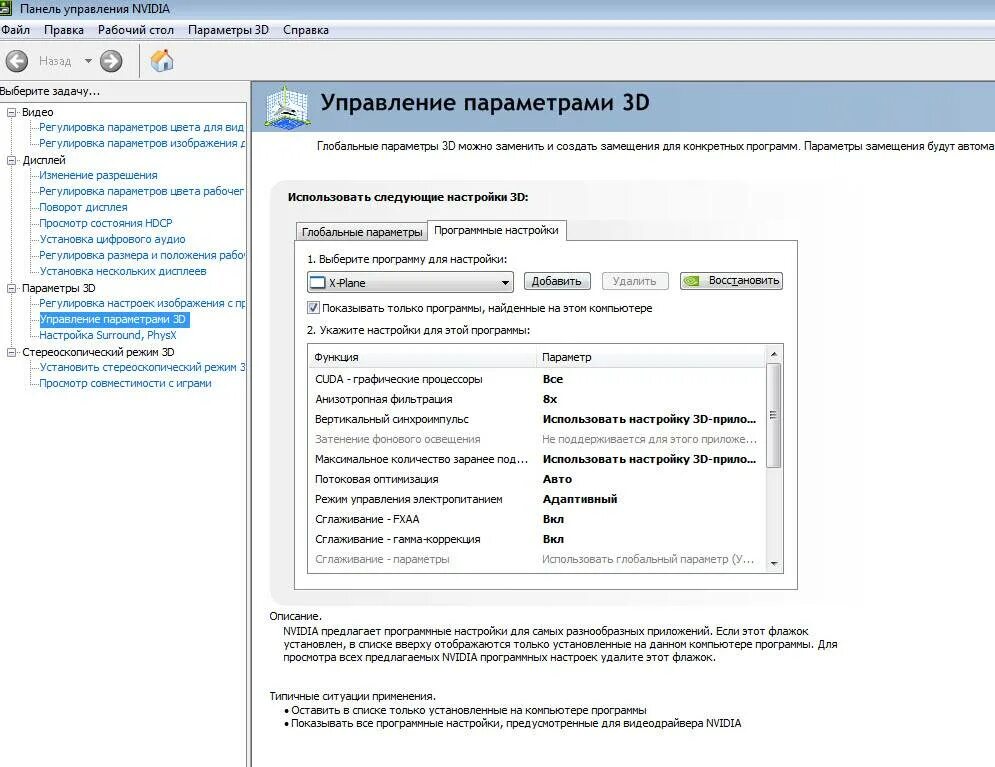The height and width of the screenshot is (767, 995).
Task: Open Поворот дисплея task
Action: pyautogui.click(x=83, y=207)
